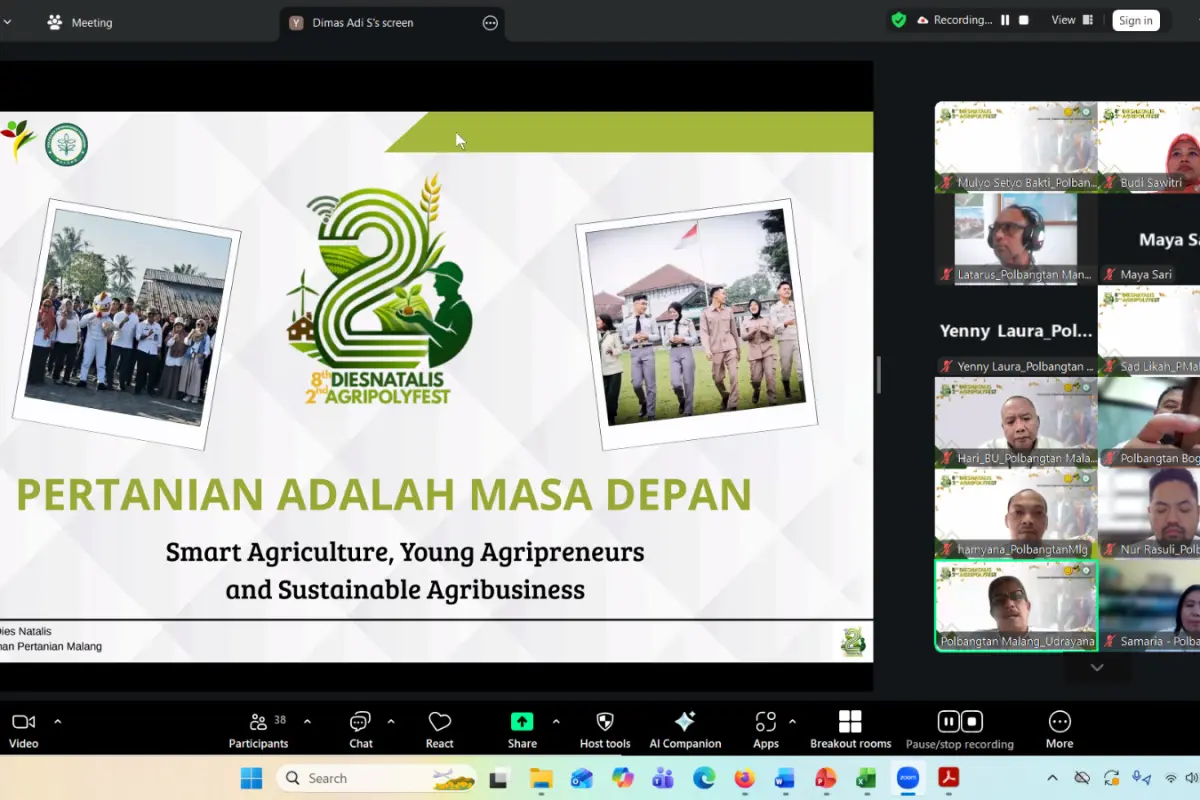Launch AI Companion
The width and height of the screenshot is (1200, 800).
[x=686, y=728]
